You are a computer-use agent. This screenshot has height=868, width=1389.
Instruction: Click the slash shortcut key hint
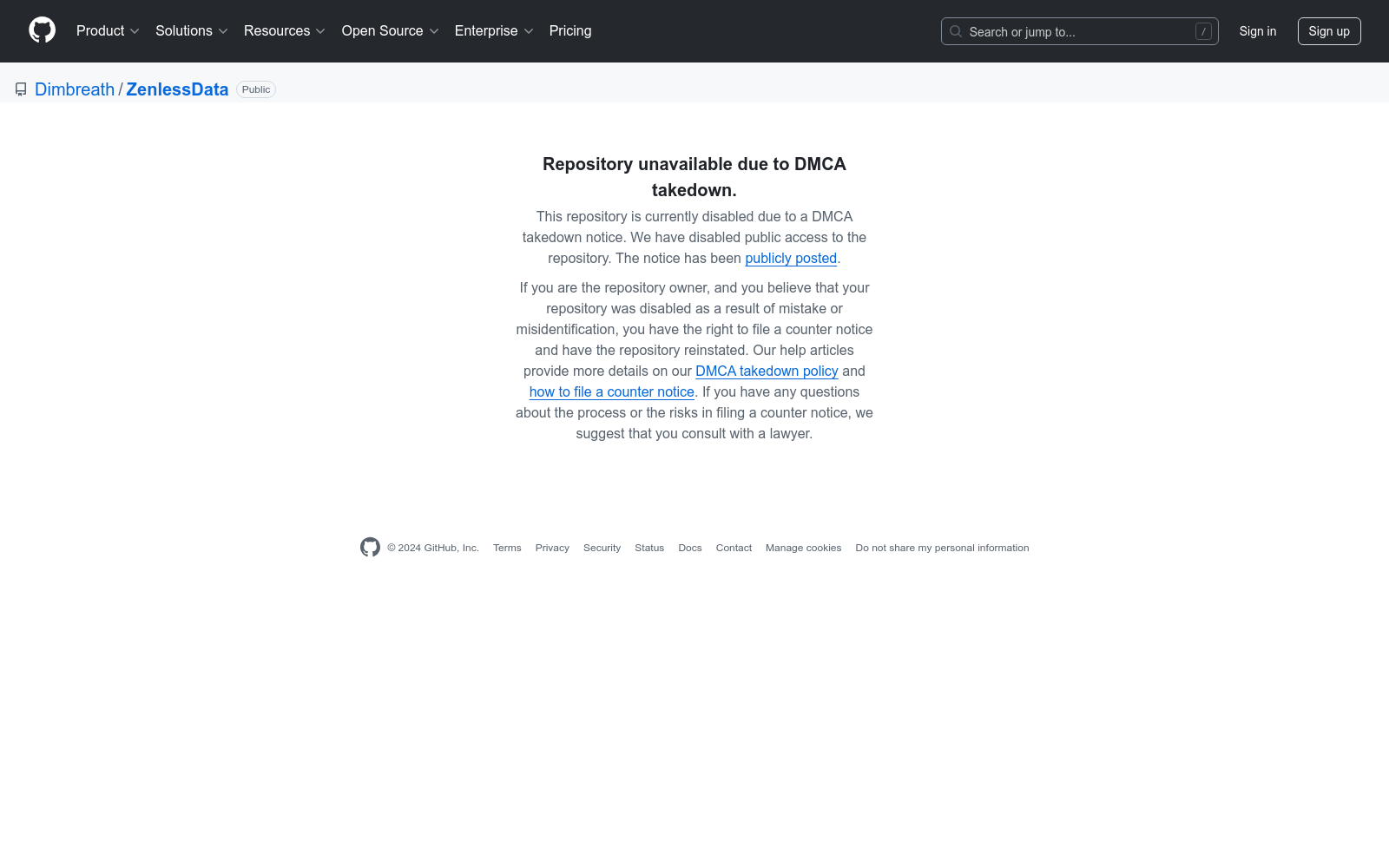pyautogui.click(x=1203, y=31)
